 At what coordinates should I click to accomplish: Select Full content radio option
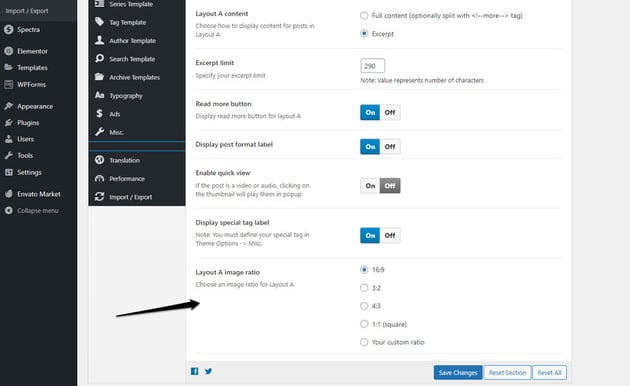tap(364, 15)
